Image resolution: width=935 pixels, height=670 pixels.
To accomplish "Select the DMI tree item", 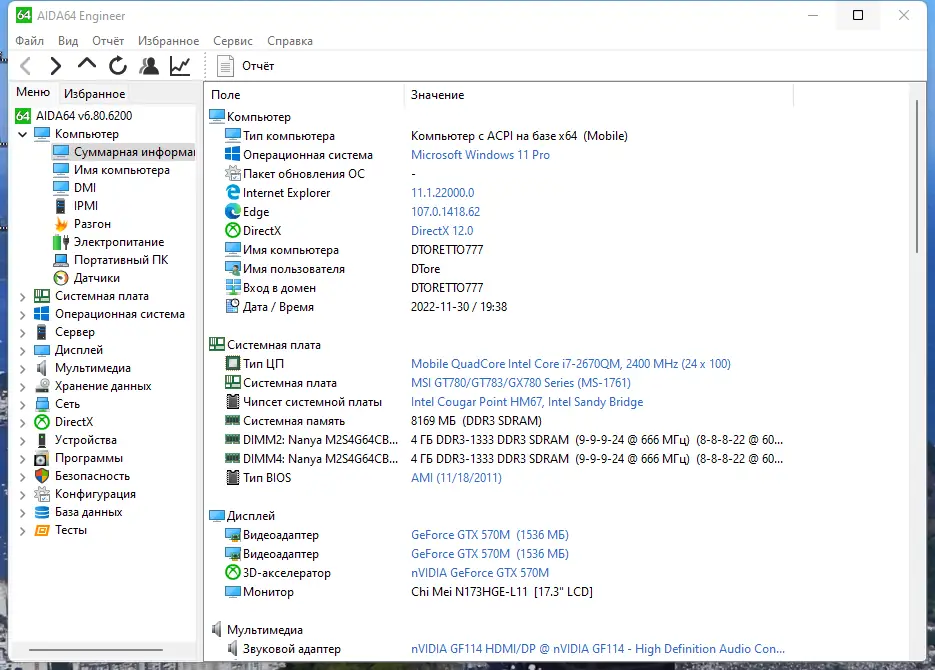I will pos(84,187).
